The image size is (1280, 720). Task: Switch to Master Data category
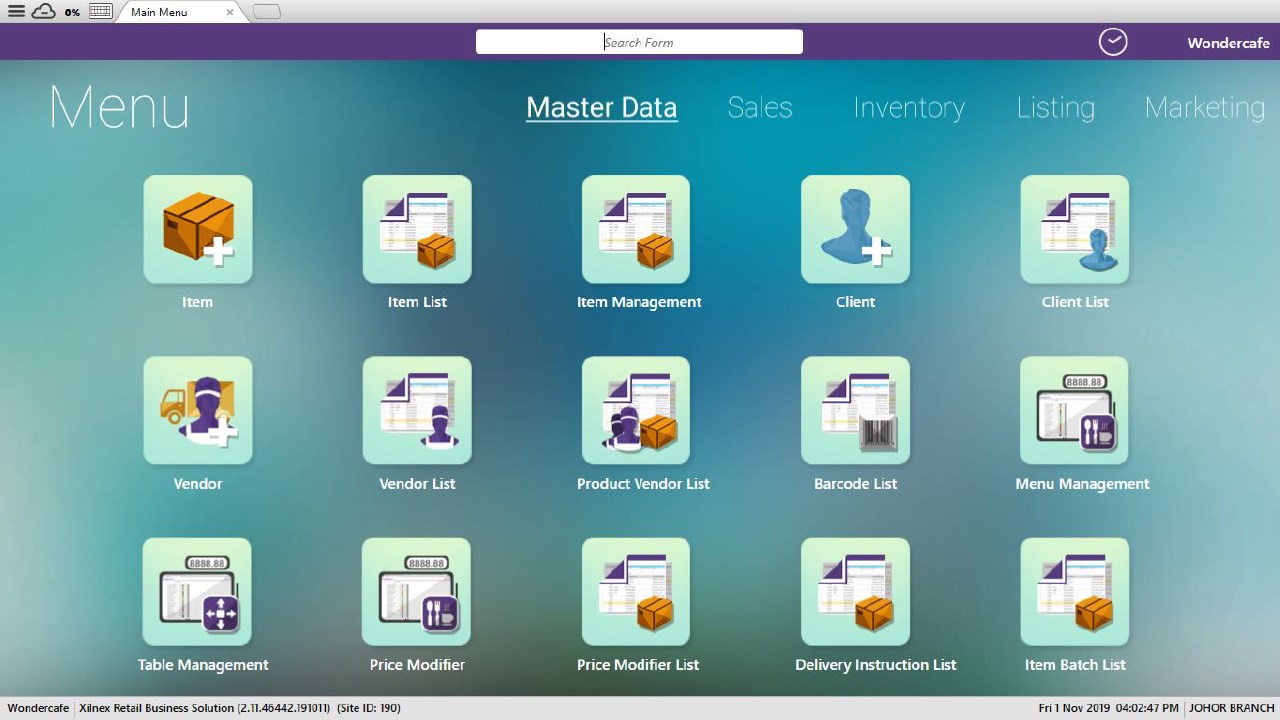(602, 108)
